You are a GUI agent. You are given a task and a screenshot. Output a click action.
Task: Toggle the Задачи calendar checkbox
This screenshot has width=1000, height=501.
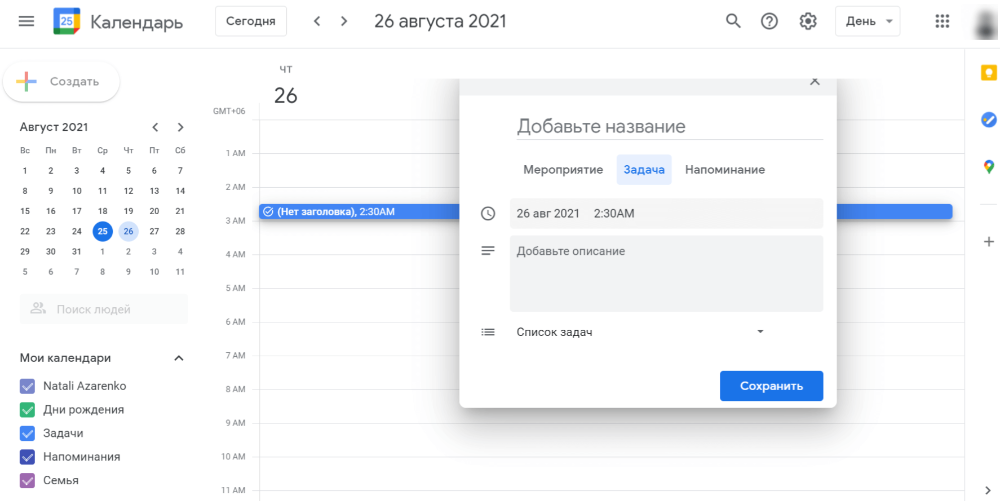pos(27,433)
